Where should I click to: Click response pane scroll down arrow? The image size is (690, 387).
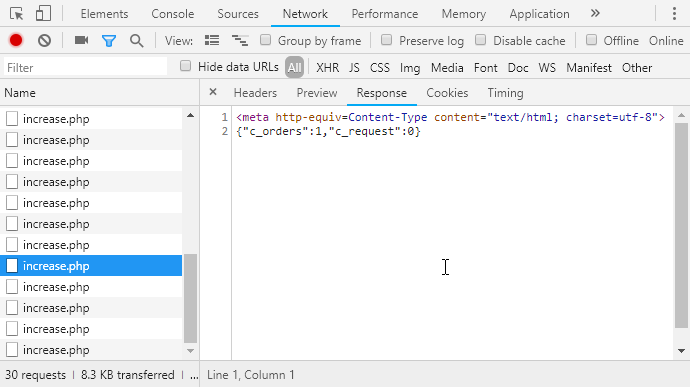(x=681, y=351)
